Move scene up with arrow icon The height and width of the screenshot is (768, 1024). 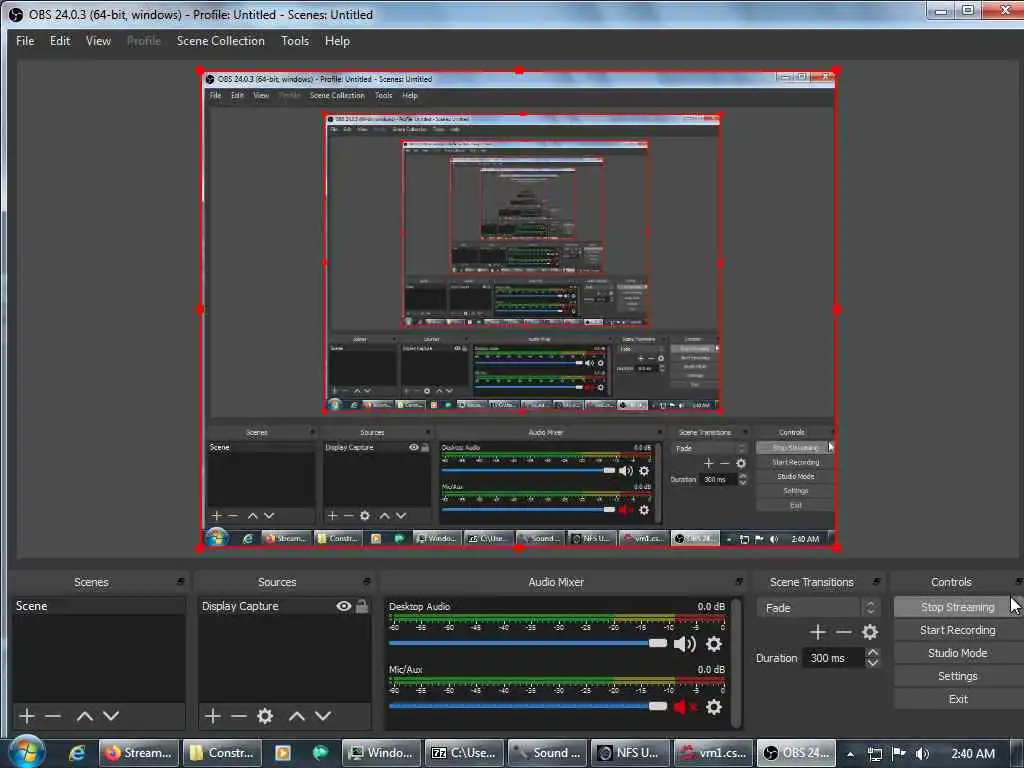click(x=84, y=716)
